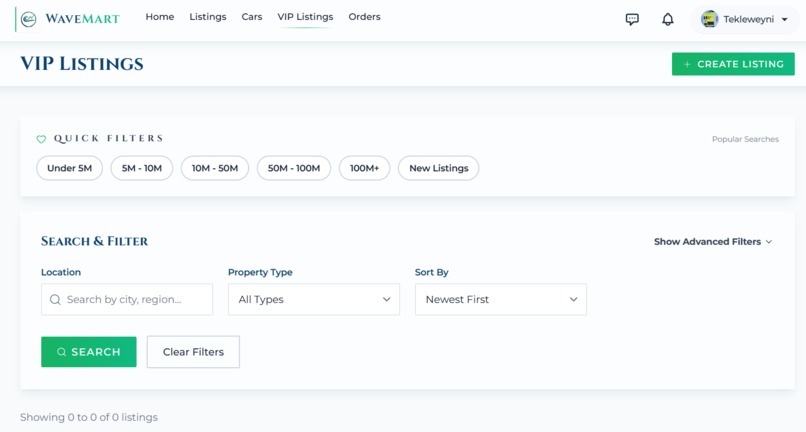
Task: Focus the Location search field
Action: pyautogui.click(x=127, y=299)
